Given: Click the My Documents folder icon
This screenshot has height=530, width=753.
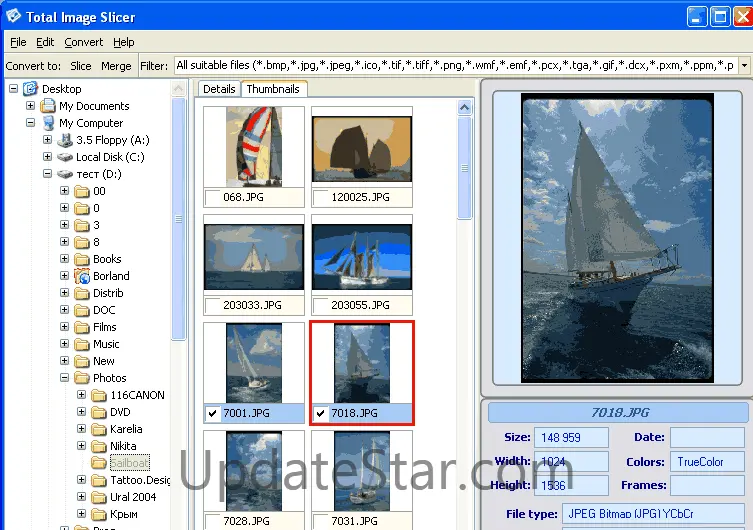Looking at the screenshot, I should tap(47, 106).
